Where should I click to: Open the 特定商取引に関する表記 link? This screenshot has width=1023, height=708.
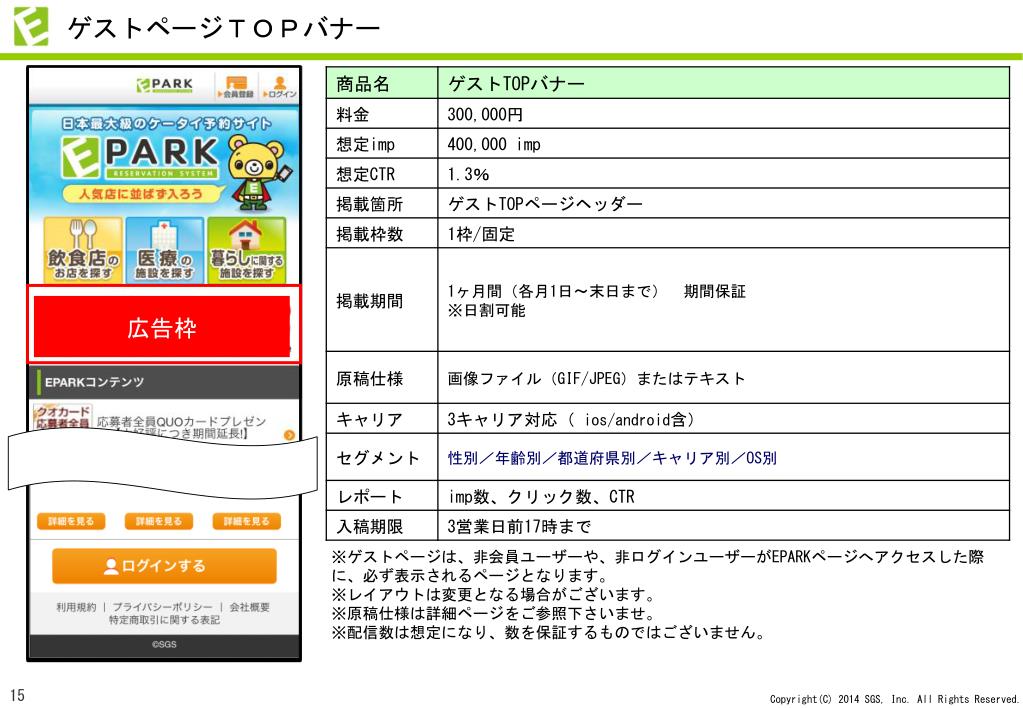point(164,620)
